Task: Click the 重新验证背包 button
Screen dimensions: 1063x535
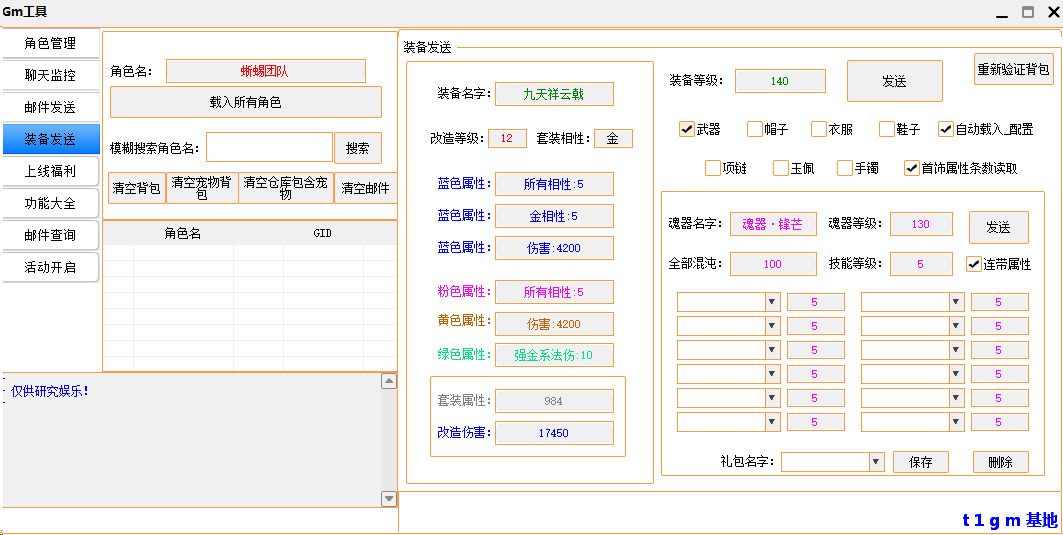Action: (x=1013, y=69)
